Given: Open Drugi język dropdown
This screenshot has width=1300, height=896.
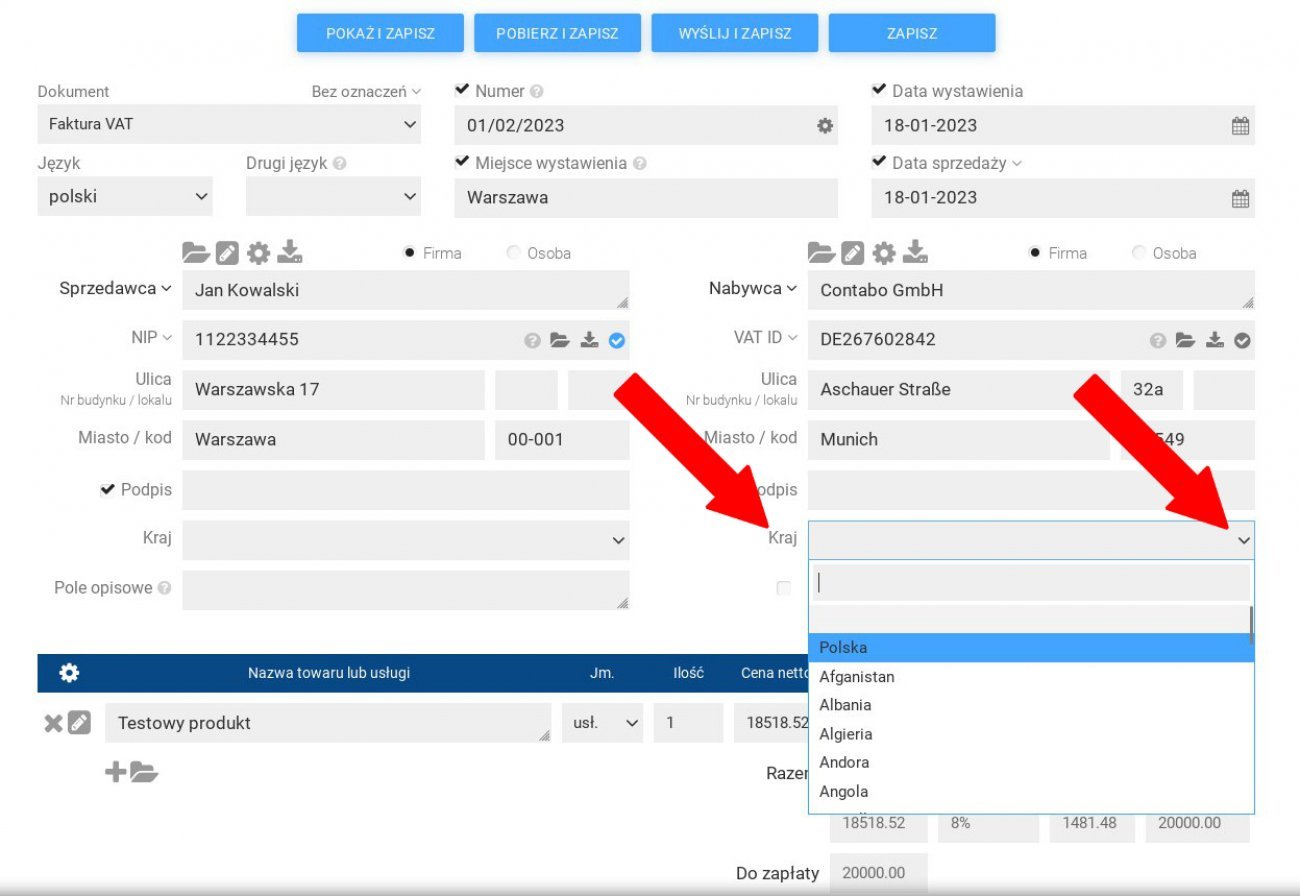Looking at the screenshot, I should pos(333,197).
